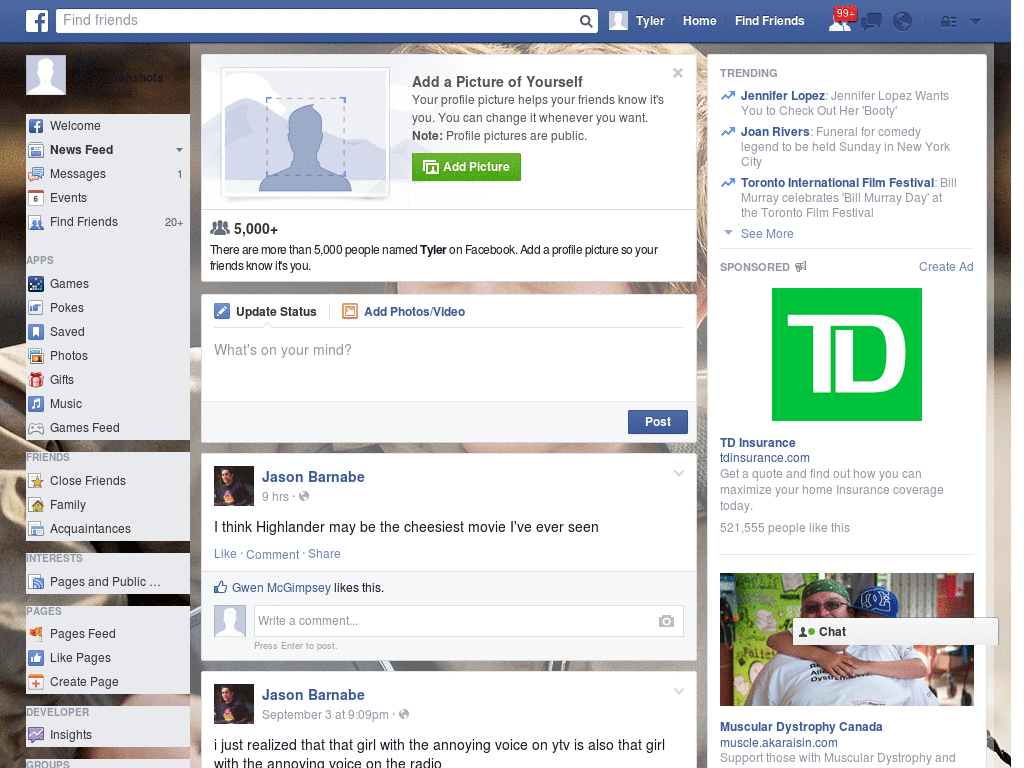The height and width of the screenshot is (768, 1024).
Task: Share the Highlander post
Action: 324,554
